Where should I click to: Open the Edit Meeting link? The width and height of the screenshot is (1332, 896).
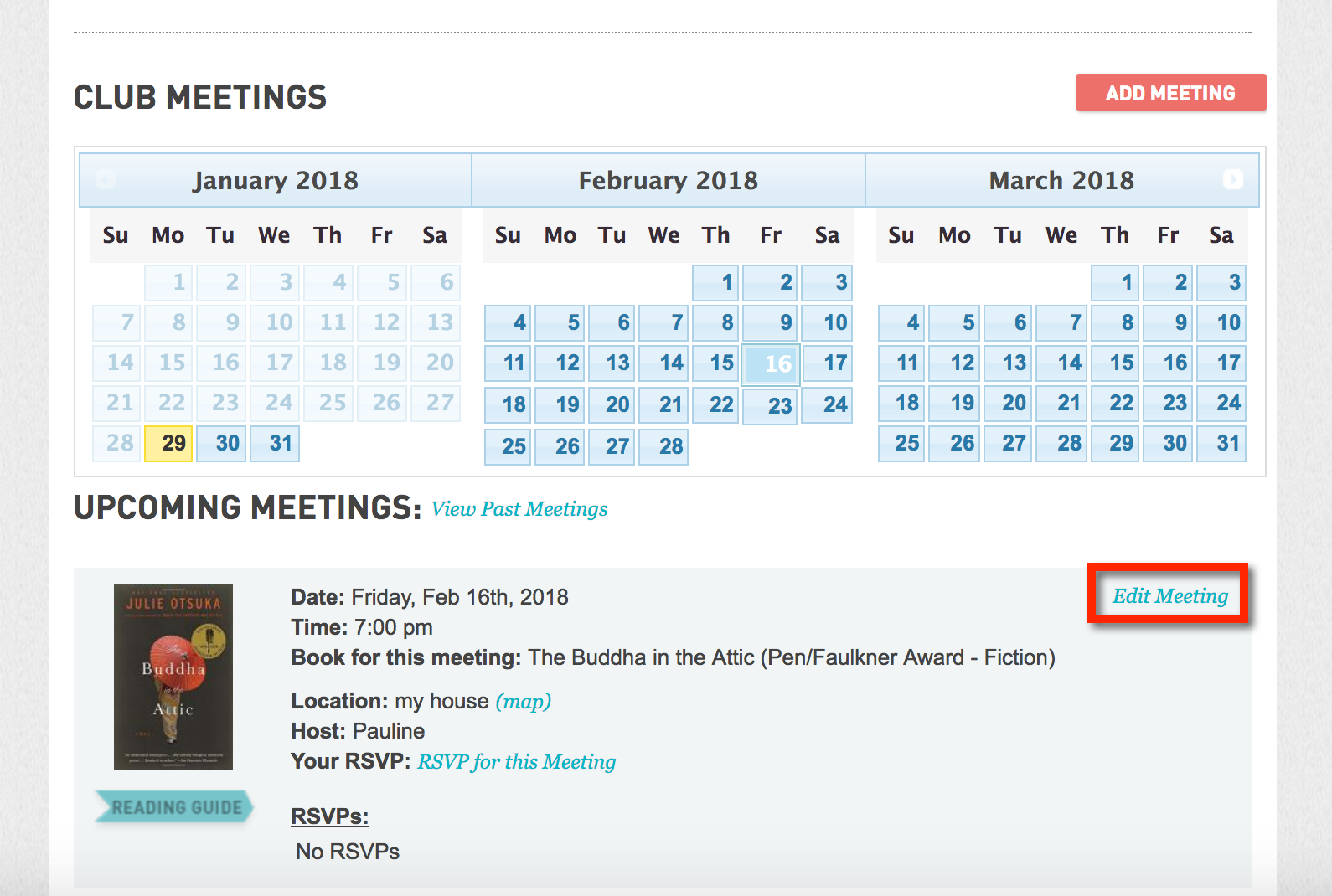[x=1169, y=595]
